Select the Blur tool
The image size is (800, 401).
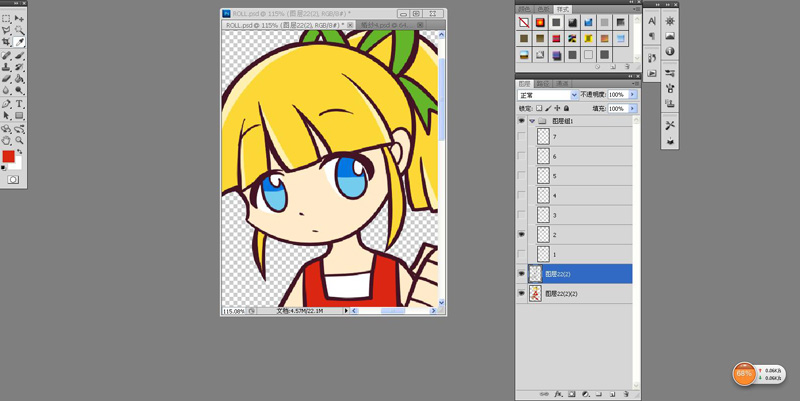[x=6, y=91]
